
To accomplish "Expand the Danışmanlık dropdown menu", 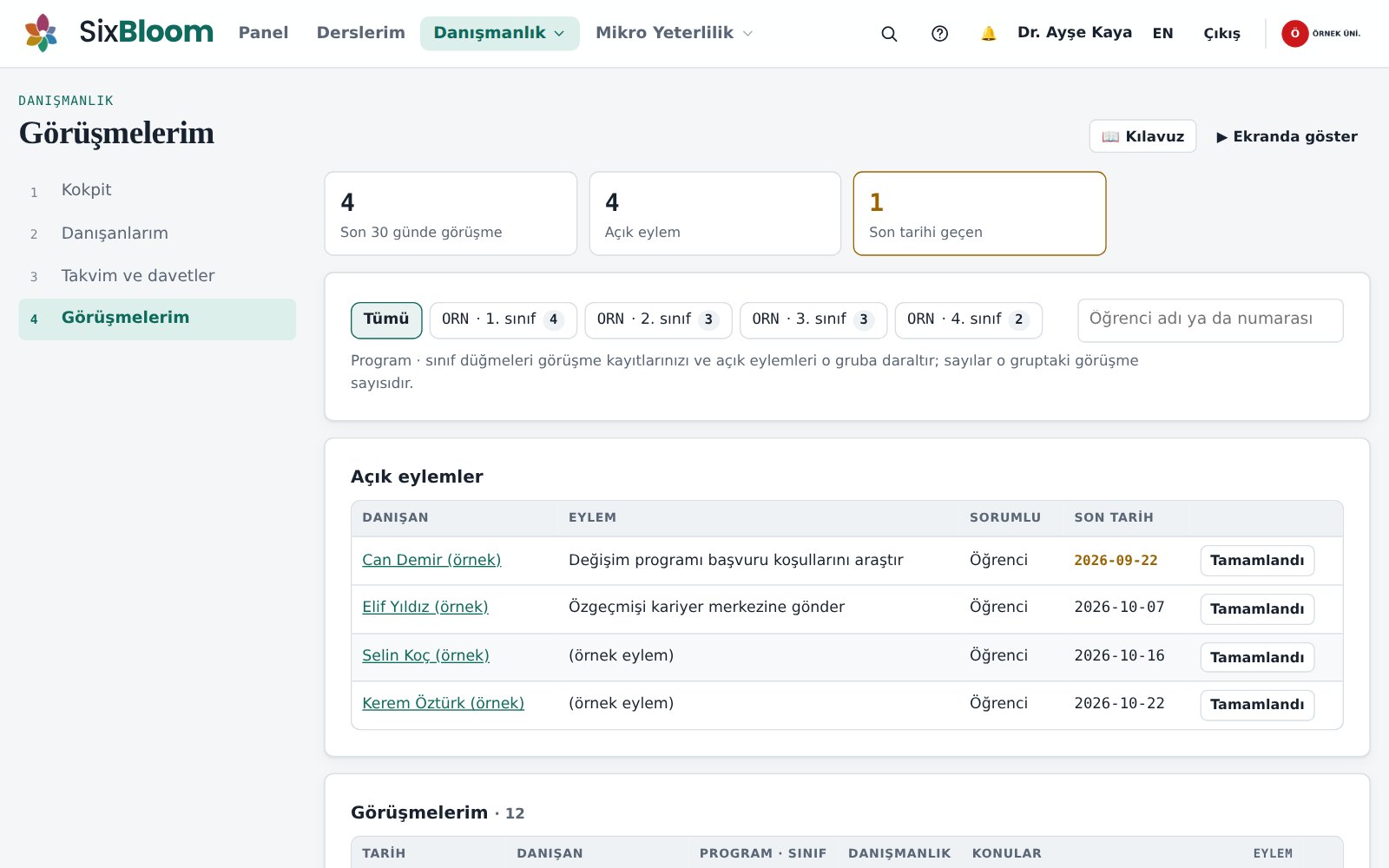I will [499, 33].
